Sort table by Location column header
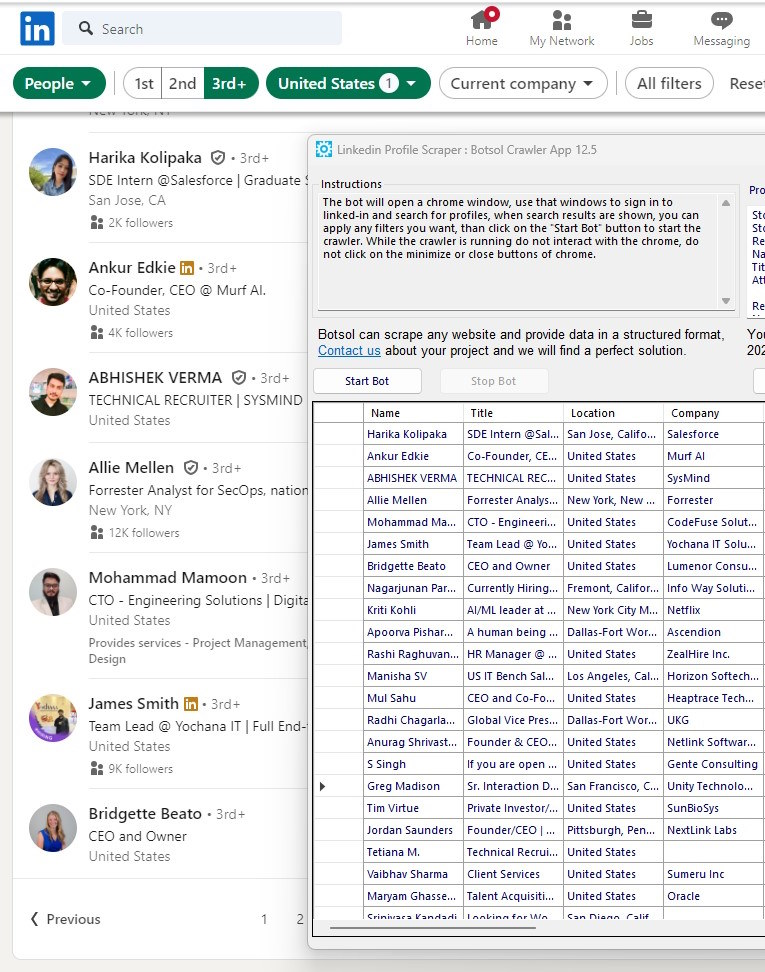The width and height of the screenshot is (765, 972). coord(613,413)
